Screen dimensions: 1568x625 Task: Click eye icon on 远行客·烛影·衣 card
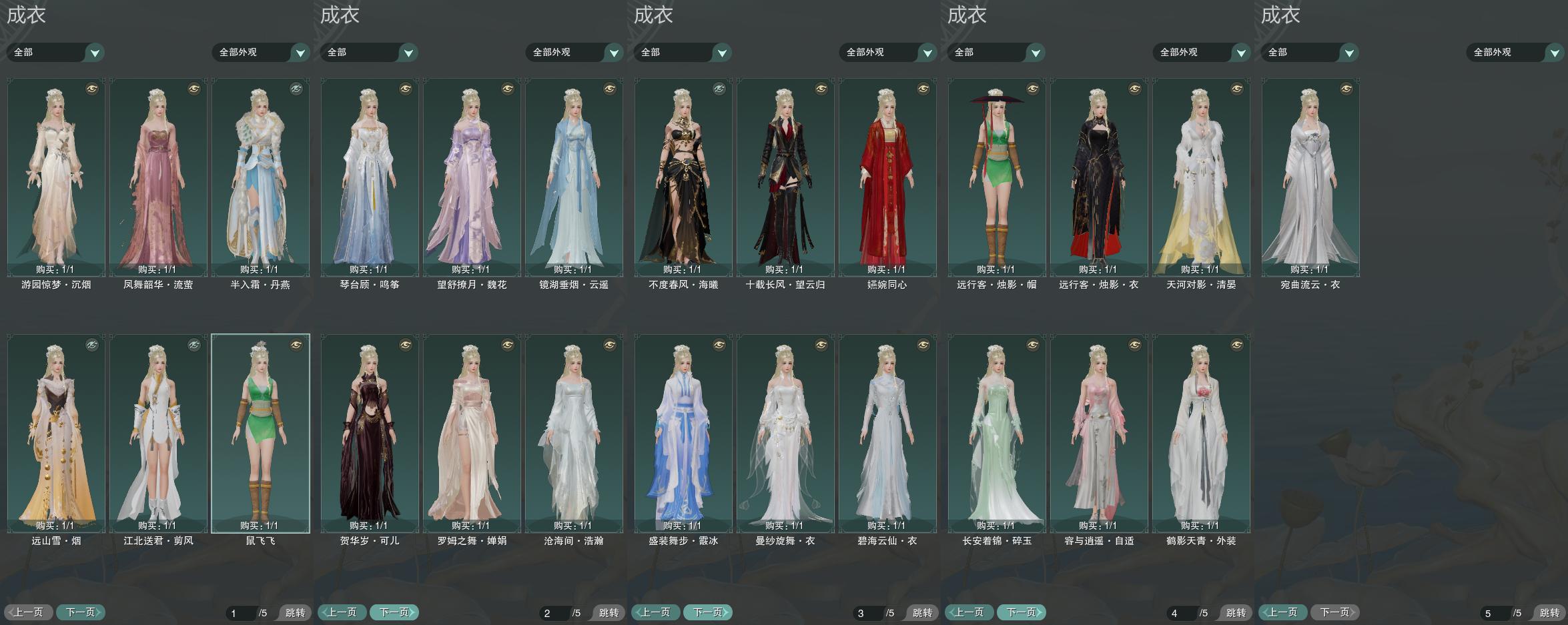coord(1135,89)
